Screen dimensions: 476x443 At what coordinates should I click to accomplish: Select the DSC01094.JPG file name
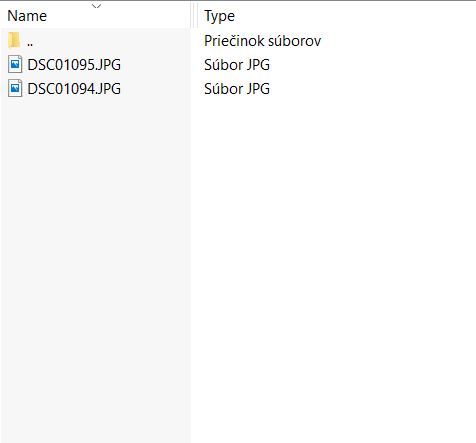click(74, 89)
